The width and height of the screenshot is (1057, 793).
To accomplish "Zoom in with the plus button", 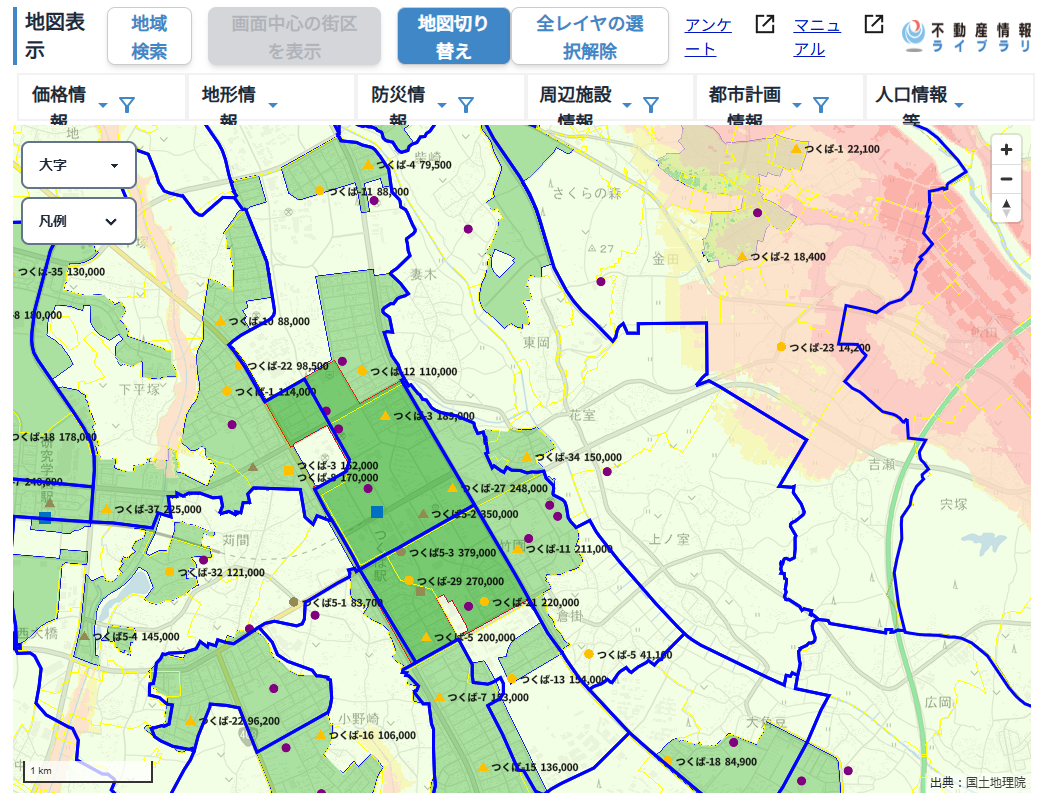I will (1006, 150).
